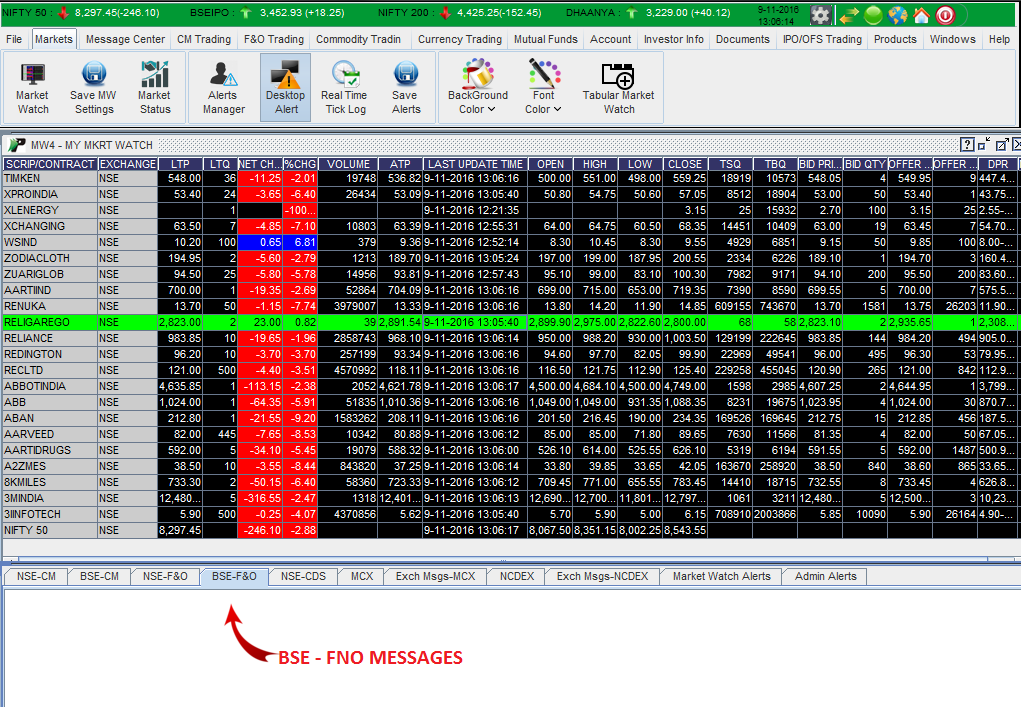Open the Market Watch tool
1021x707 pixels.
pyautogui.click(x=32, y=86)
